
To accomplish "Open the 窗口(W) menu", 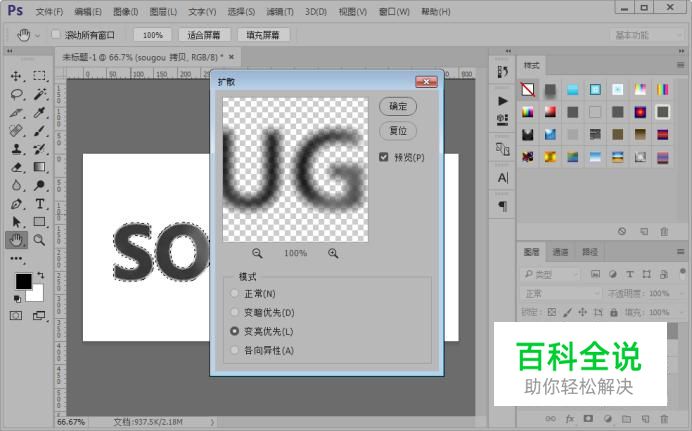I will tap(394, 11).
